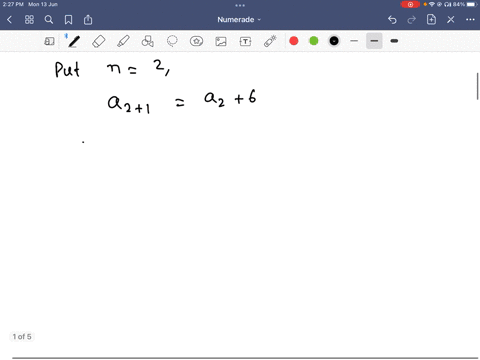Select the medium stroke width
480x360 pixels.
(374, 41)
